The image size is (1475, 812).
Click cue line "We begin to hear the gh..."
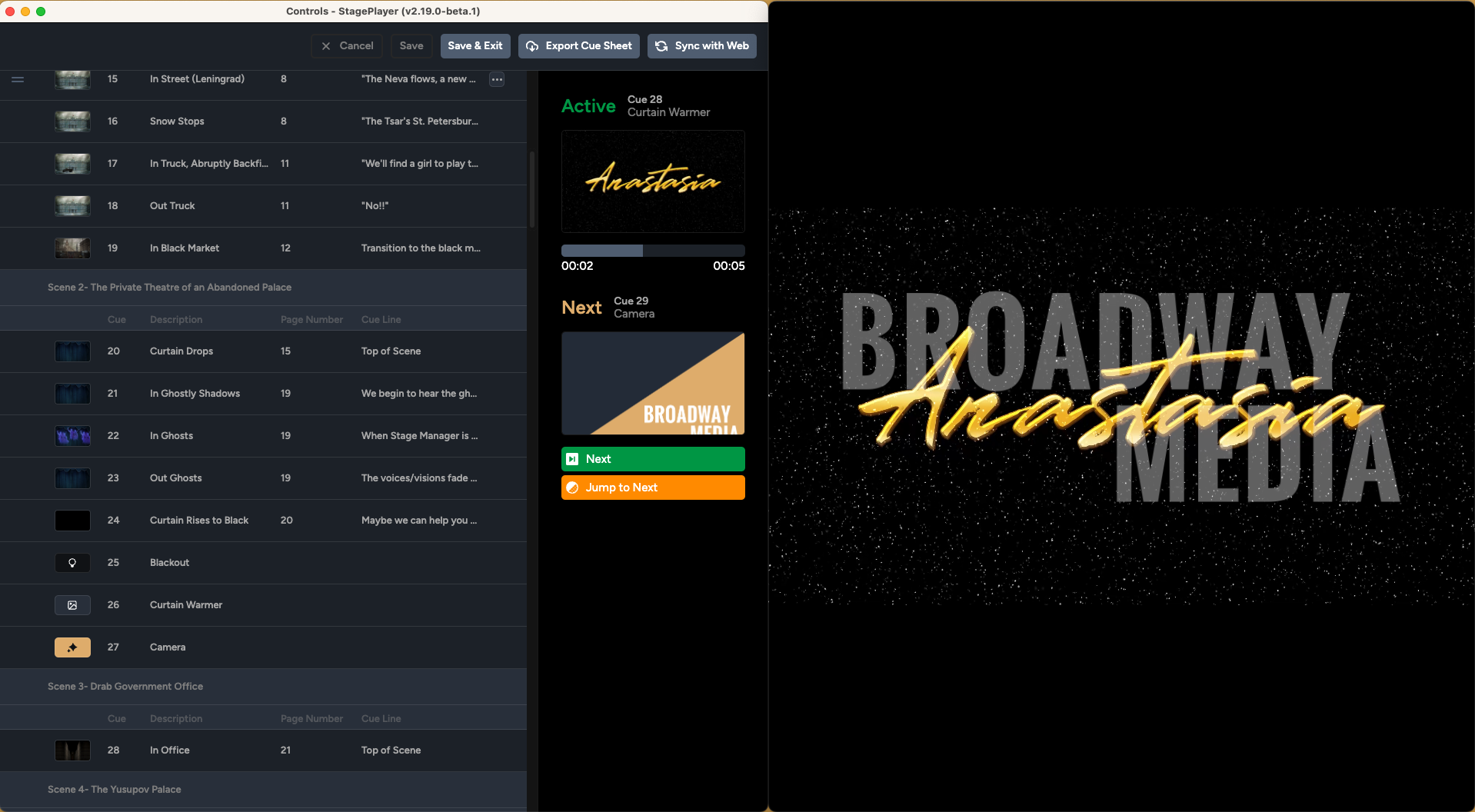pos(419,394)
